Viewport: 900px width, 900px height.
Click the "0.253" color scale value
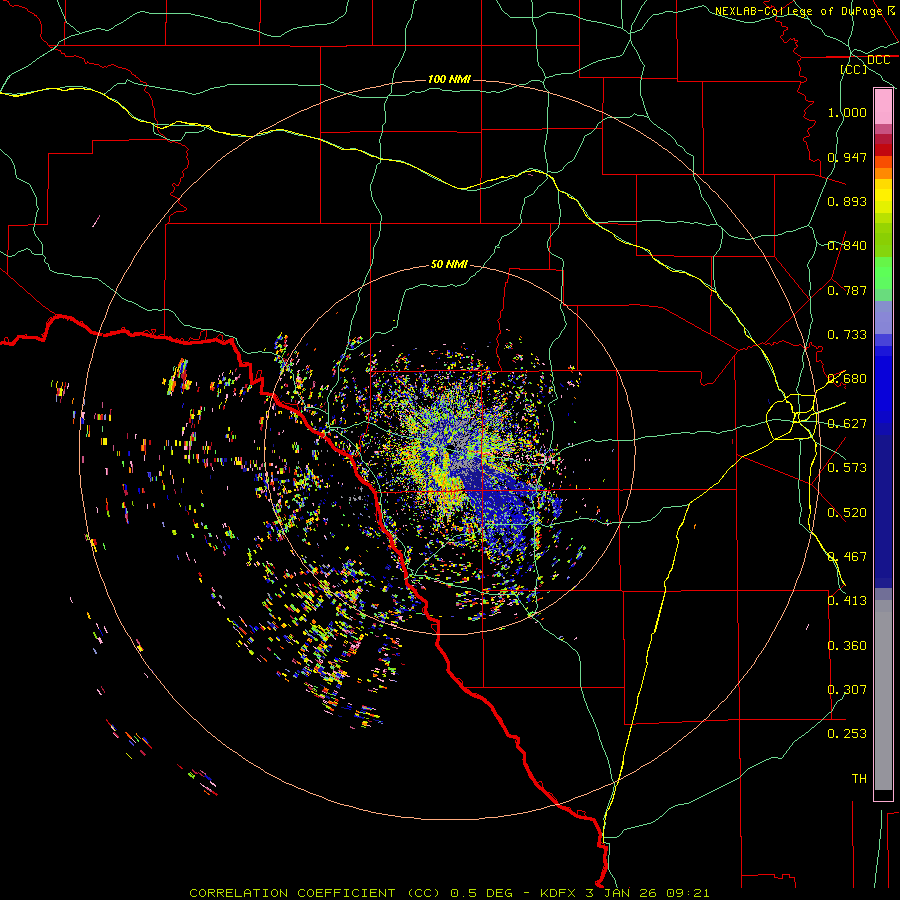point(847,734)
